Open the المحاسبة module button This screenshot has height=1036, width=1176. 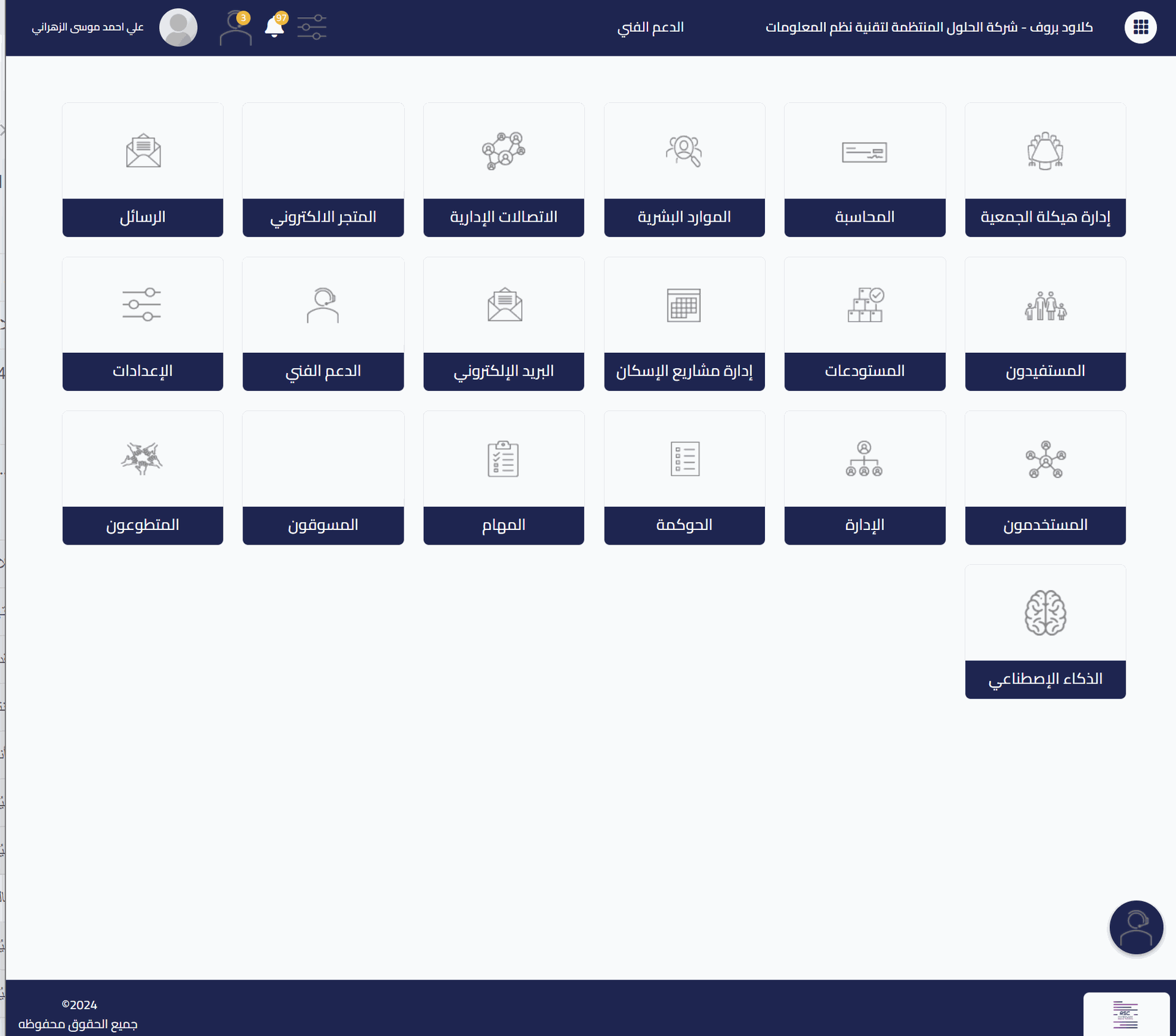pos(864,217)
